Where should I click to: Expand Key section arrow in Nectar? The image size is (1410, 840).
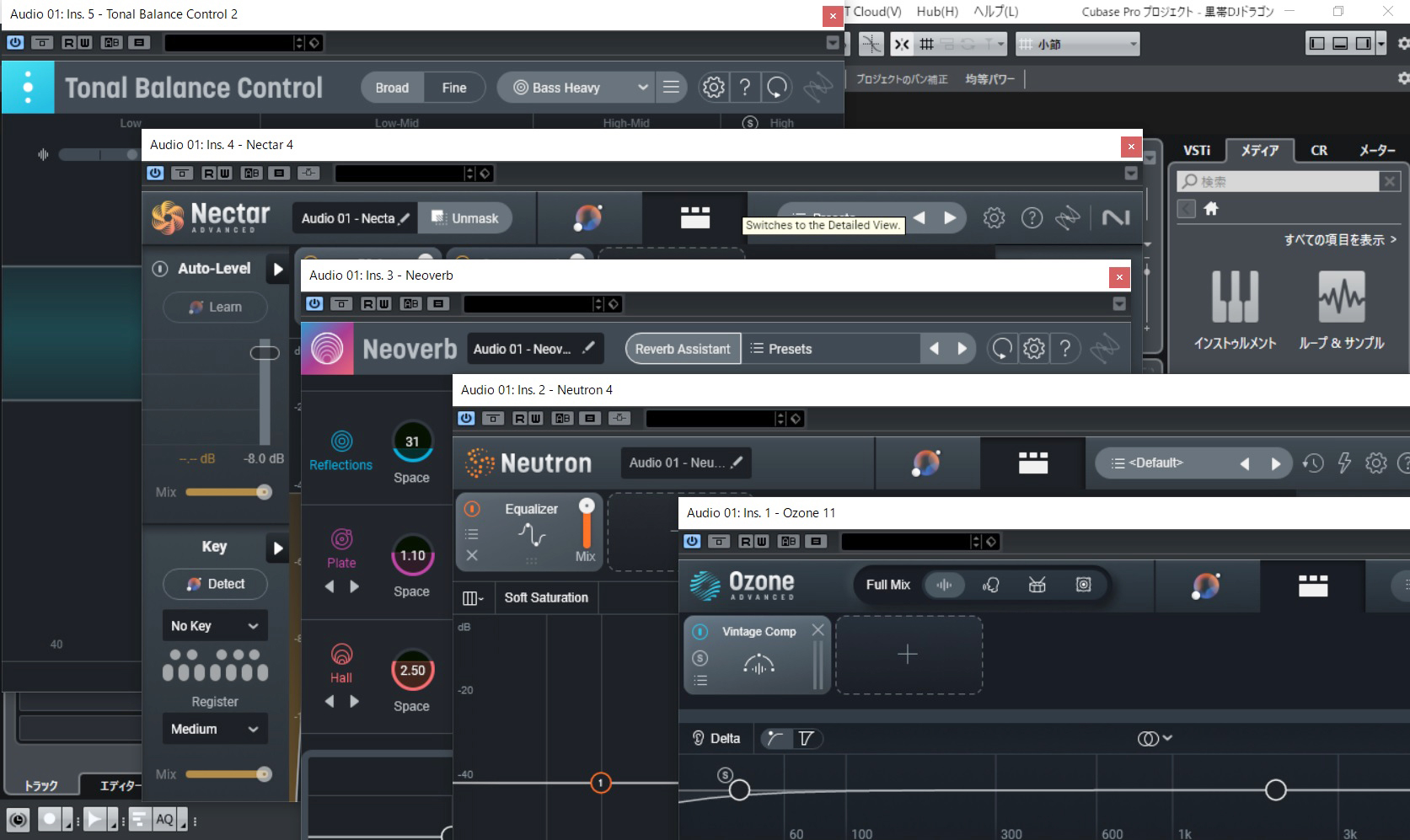277,548
